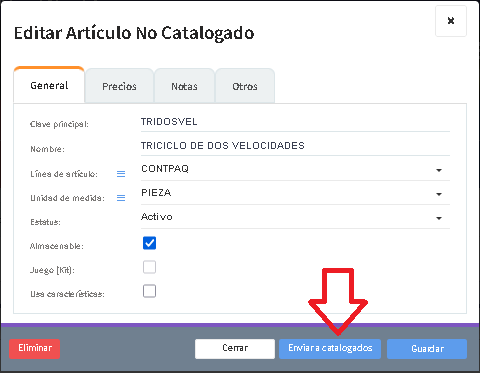This screenshot has width=480, height=373.
Task: Click the Cerrar button
Action: [235, 349]
